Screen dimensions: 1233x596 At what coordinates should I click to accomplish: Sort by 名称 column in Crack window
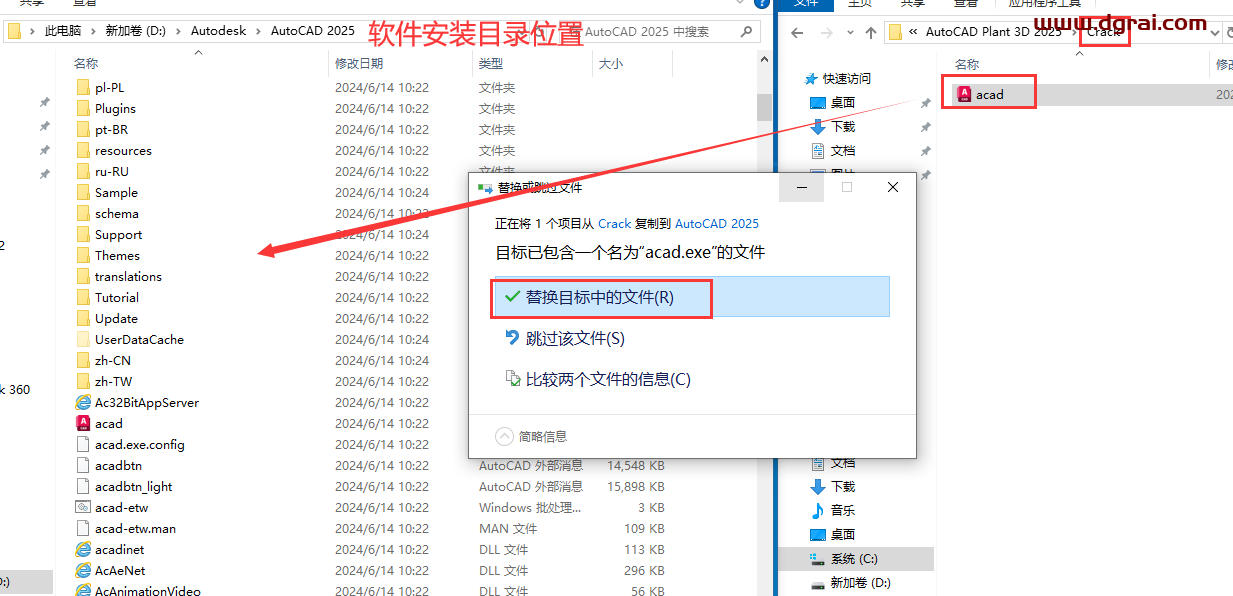click(967, 64)
